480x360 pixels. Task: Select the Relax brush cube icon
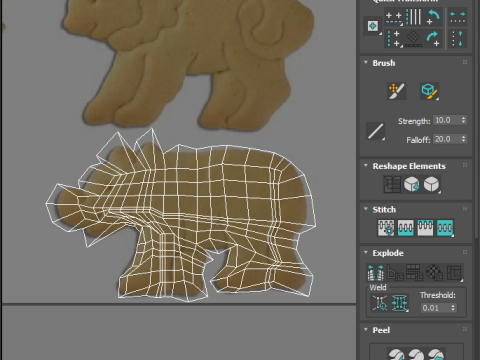(429, 91)
